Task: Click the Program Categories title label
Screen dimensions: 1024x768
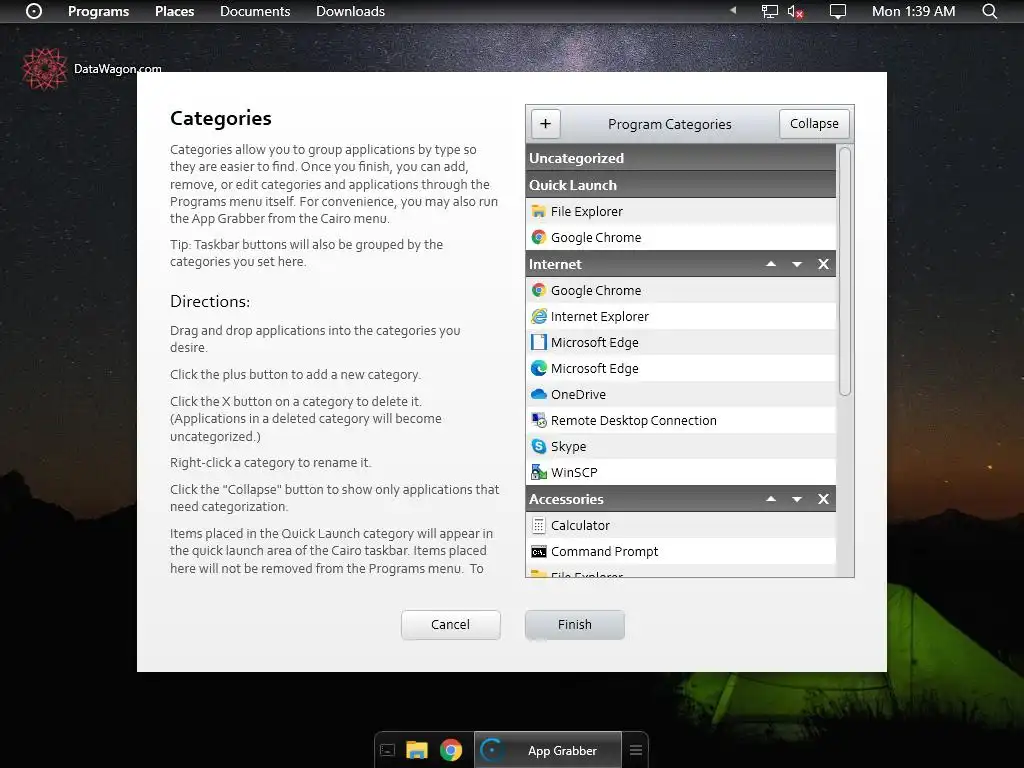Action: tap(669, 124)
